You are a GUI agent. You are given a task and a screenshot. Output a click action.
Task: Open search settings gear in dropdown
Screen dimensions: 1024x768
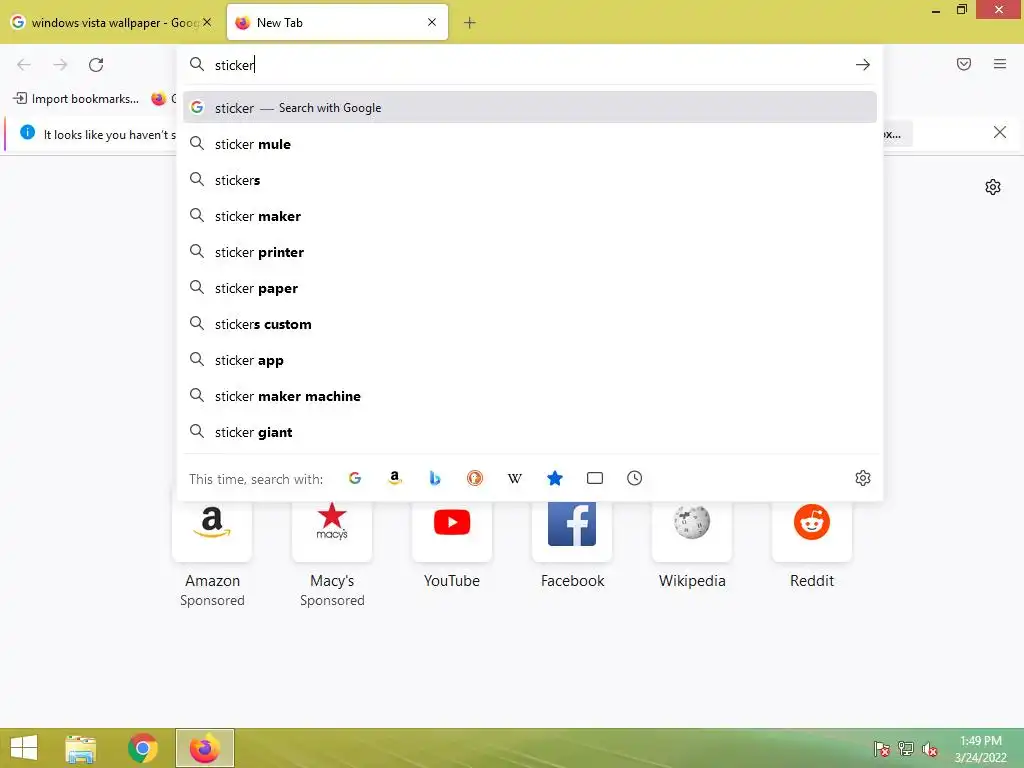click(x=863, y=478)
